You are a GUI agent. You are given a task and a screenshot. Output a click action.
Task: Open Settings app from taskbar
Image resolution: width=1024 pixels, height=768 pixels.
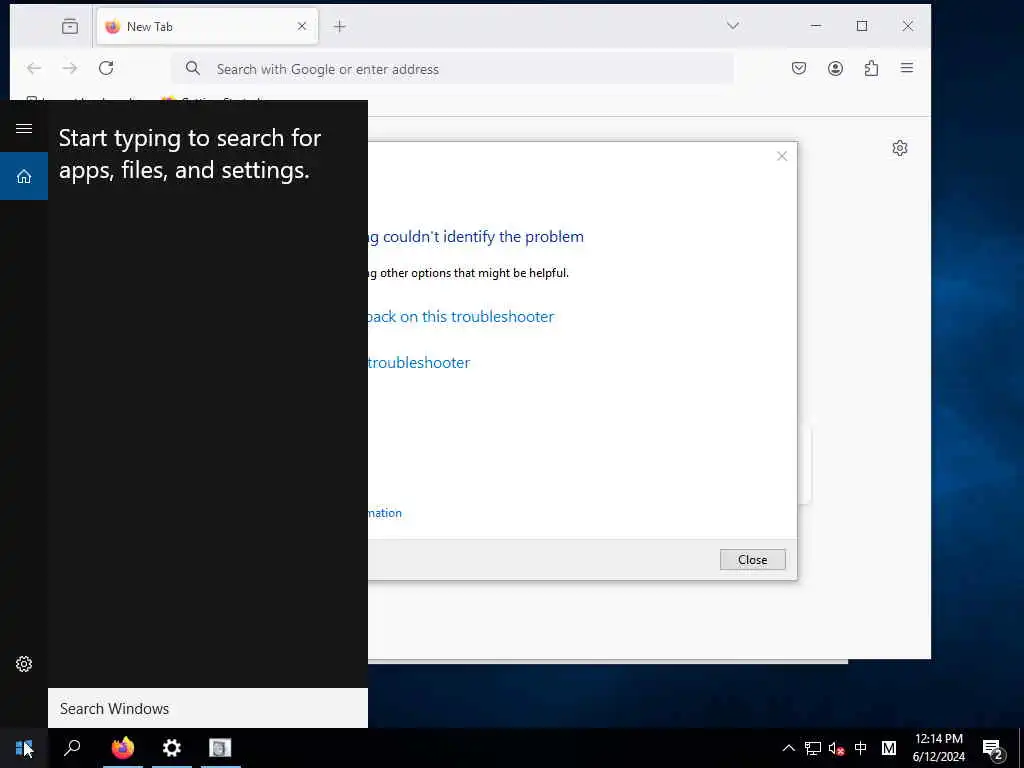172,748
